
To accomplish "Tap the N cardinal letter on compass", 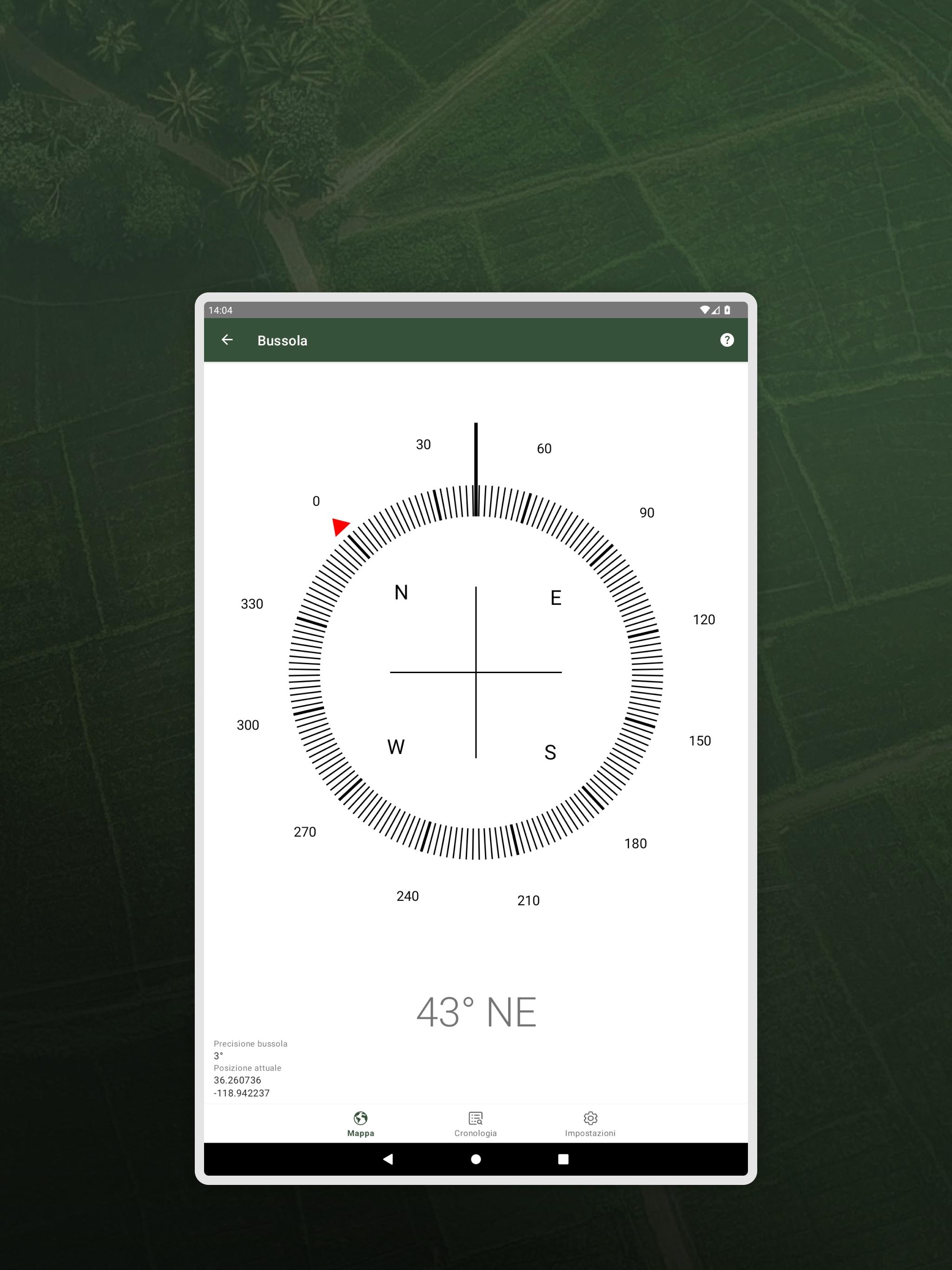I will click(401, 593).
